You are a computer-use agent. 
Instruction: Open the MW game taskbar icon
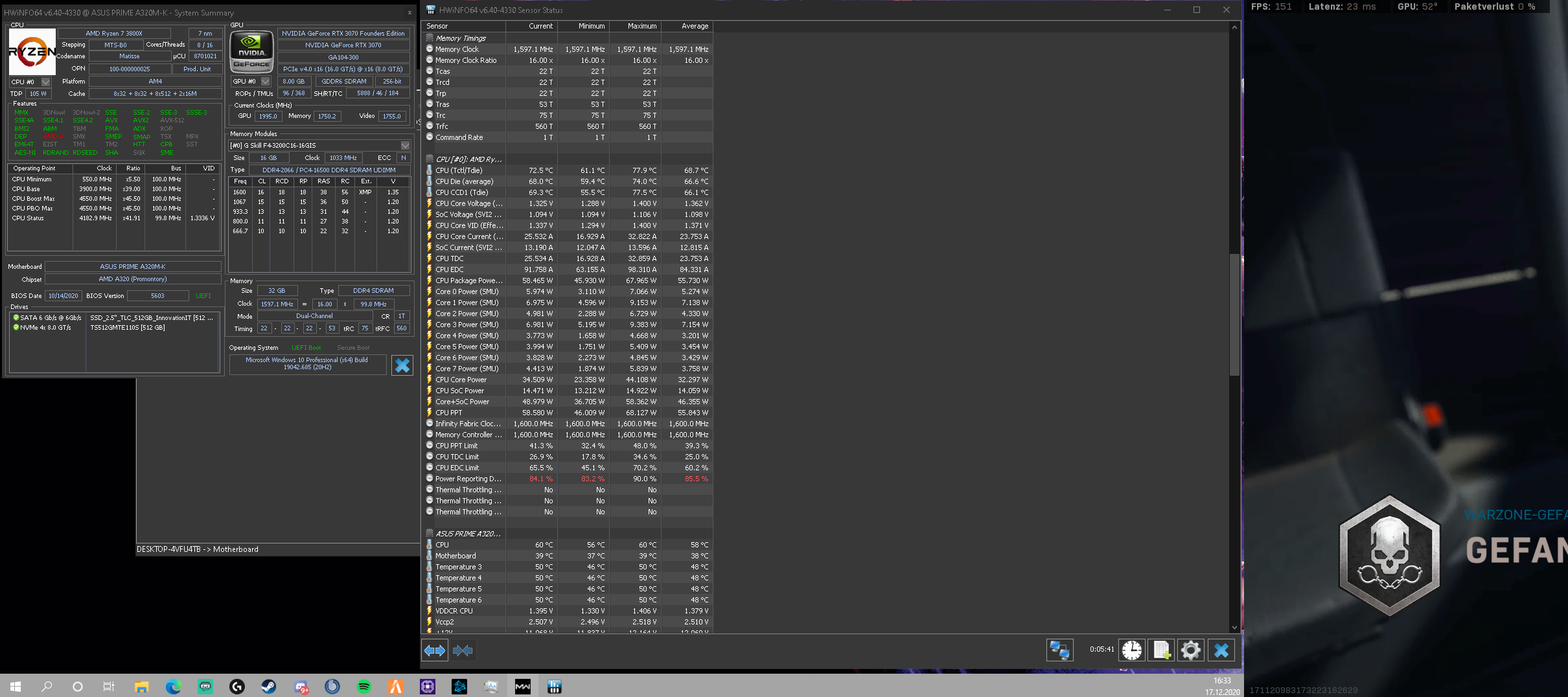pos(523,687)
